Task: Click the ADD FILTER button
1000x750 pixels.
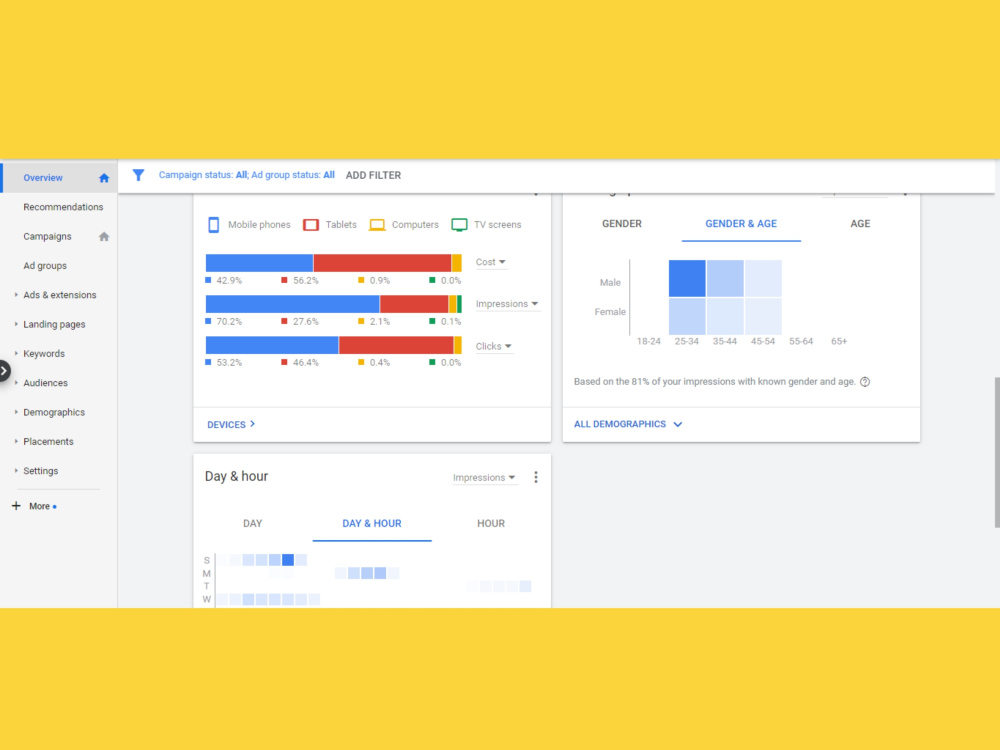Action: pyautogui.click(x=373, y=175)
